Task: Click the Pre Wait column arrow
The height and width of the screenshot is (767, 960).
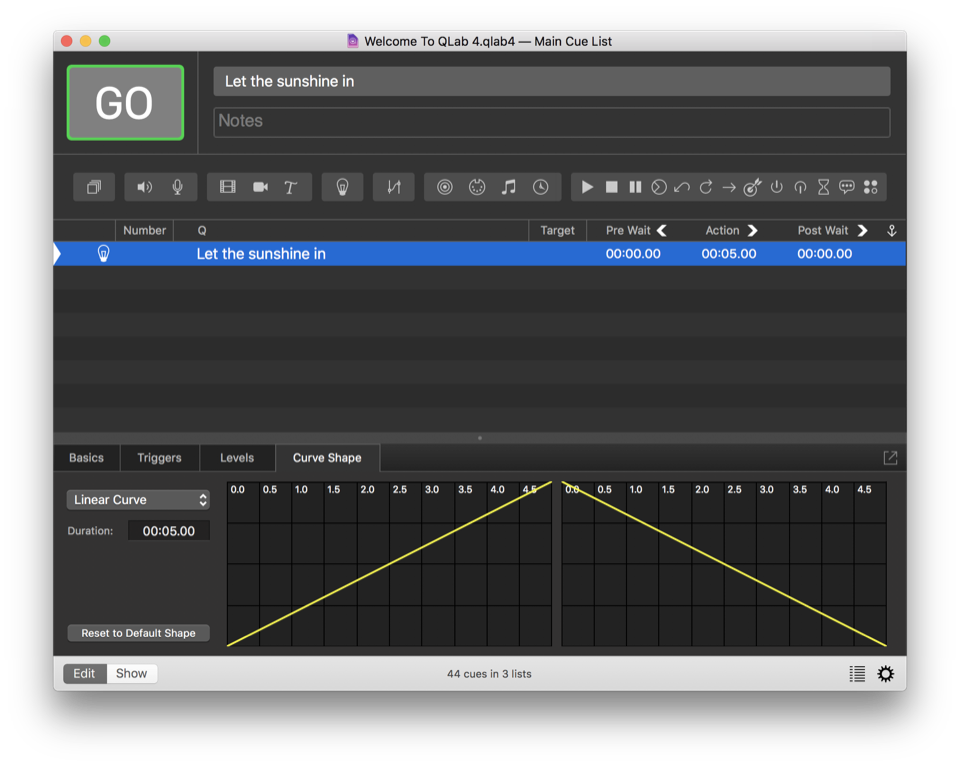Action: [x=662, y=230]
